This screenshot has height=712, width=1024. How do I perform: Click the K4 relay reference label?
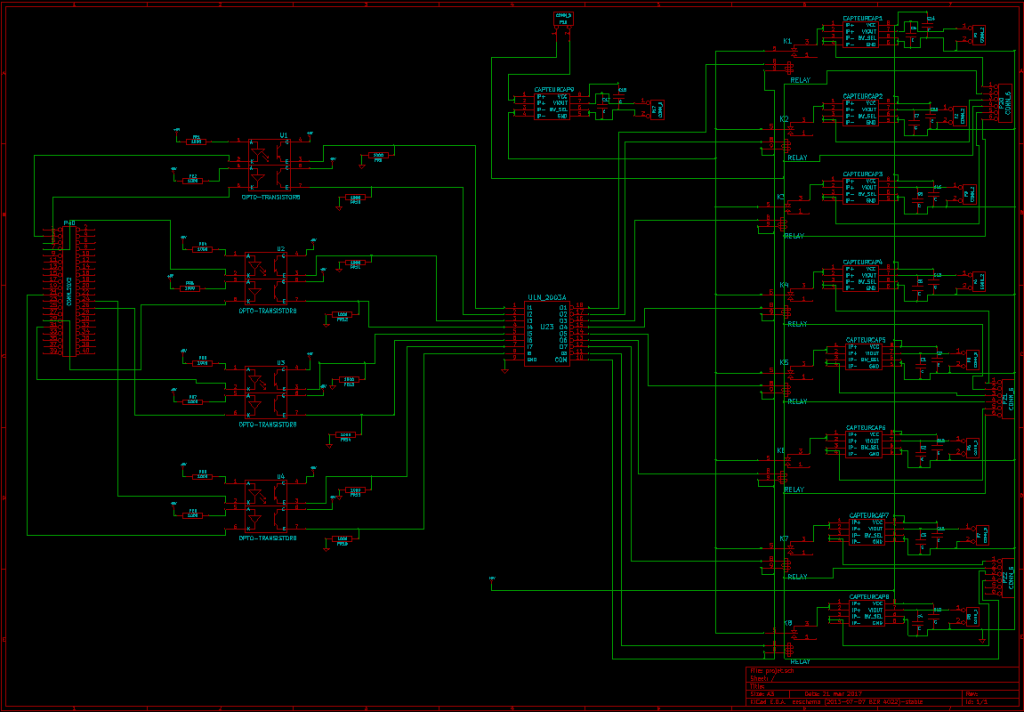[784, 285]
